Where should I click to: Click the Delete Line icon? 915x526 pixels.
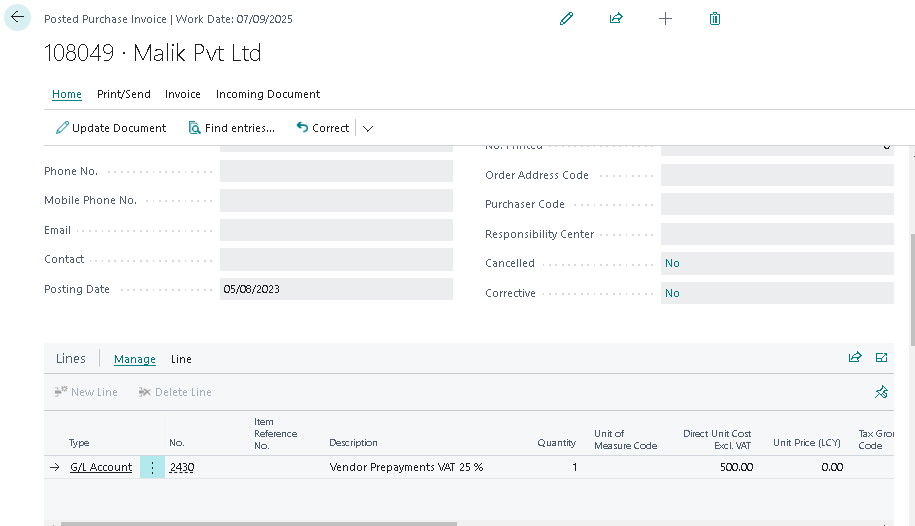[x=145, y=392]
